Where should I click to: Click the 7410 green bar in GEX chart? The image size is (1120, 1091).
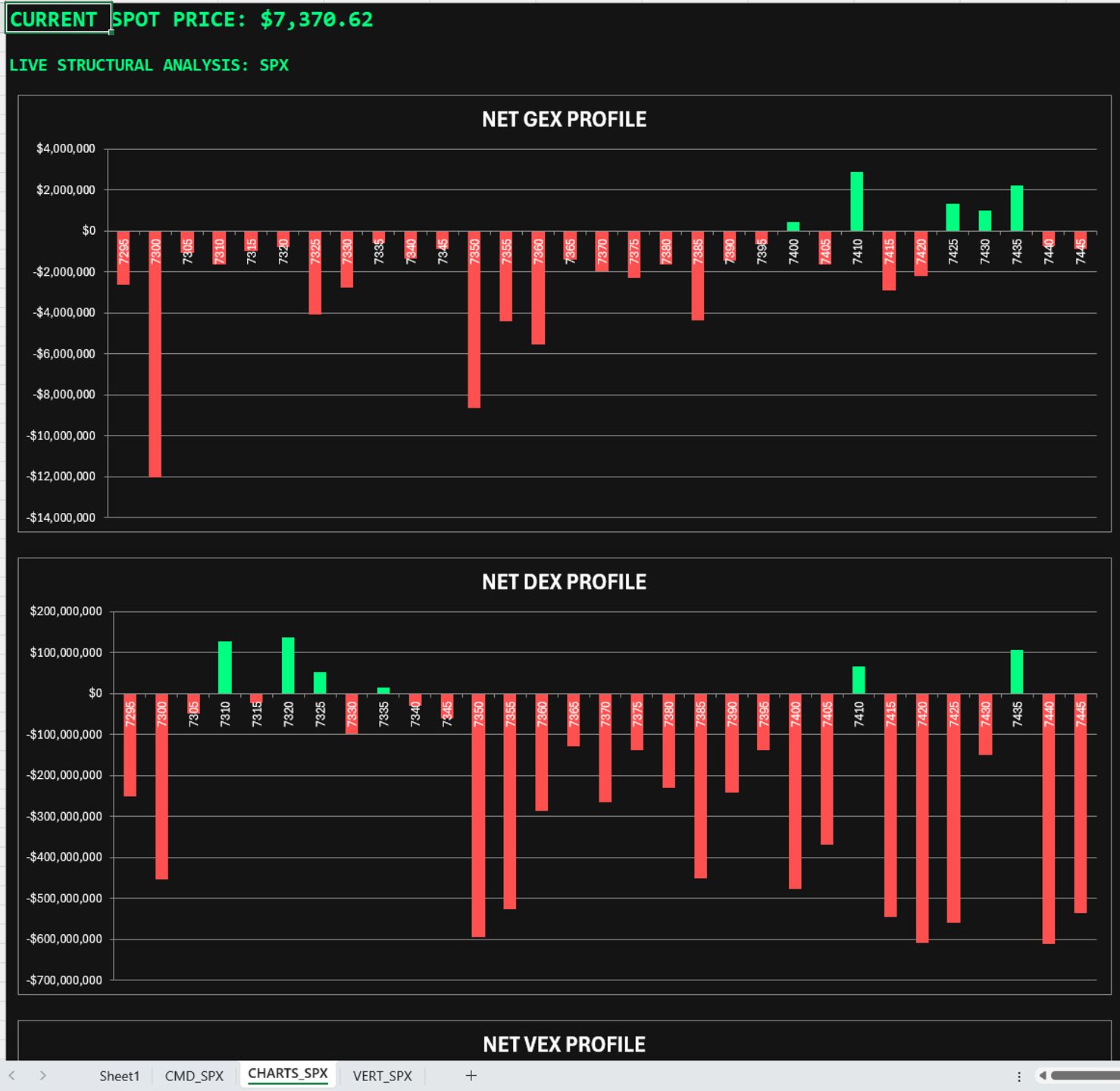click(x=857, y=202)
